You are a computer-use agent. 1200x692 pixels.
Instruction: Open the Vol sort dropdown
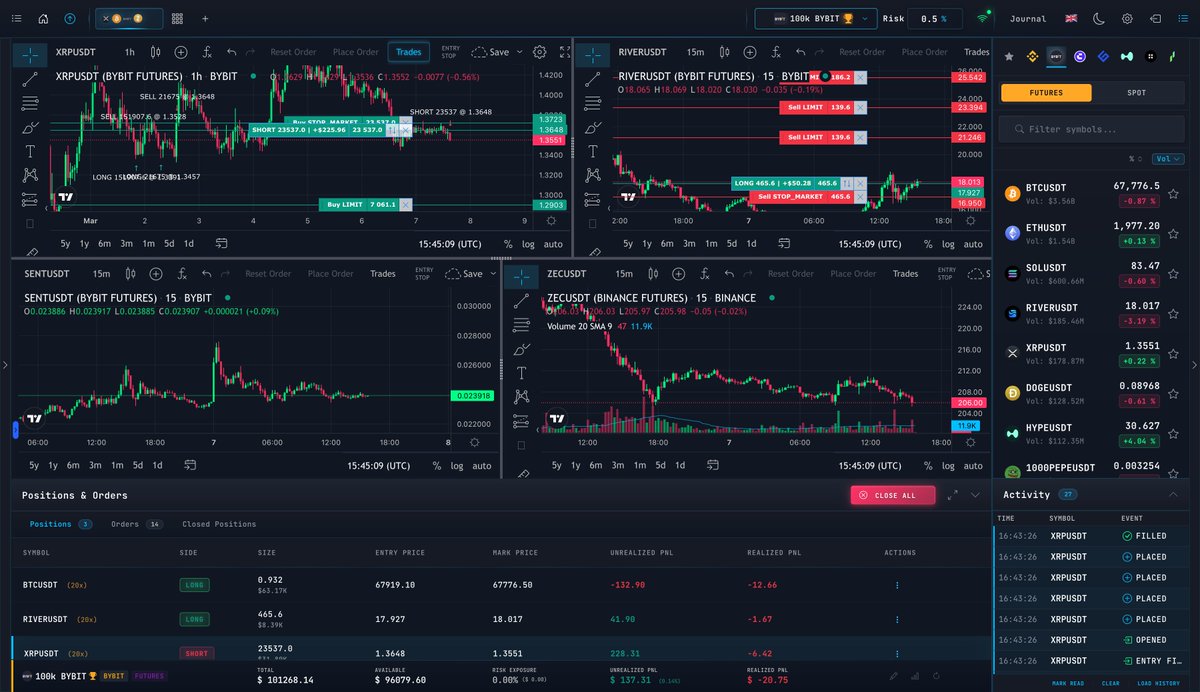pos(1168,158)
